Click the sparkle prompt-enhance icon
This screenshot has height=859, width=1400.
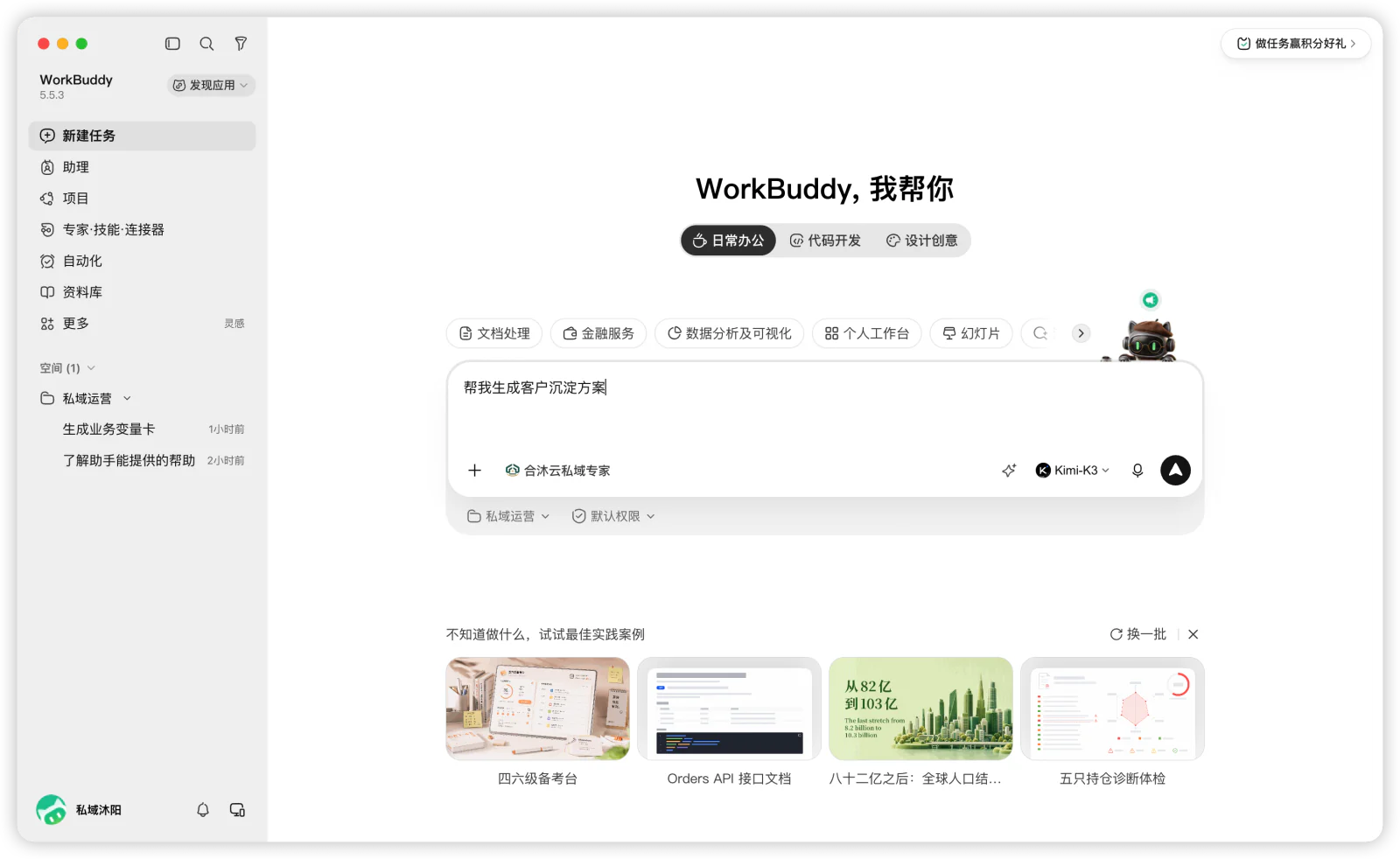(x=1009, y=471)
